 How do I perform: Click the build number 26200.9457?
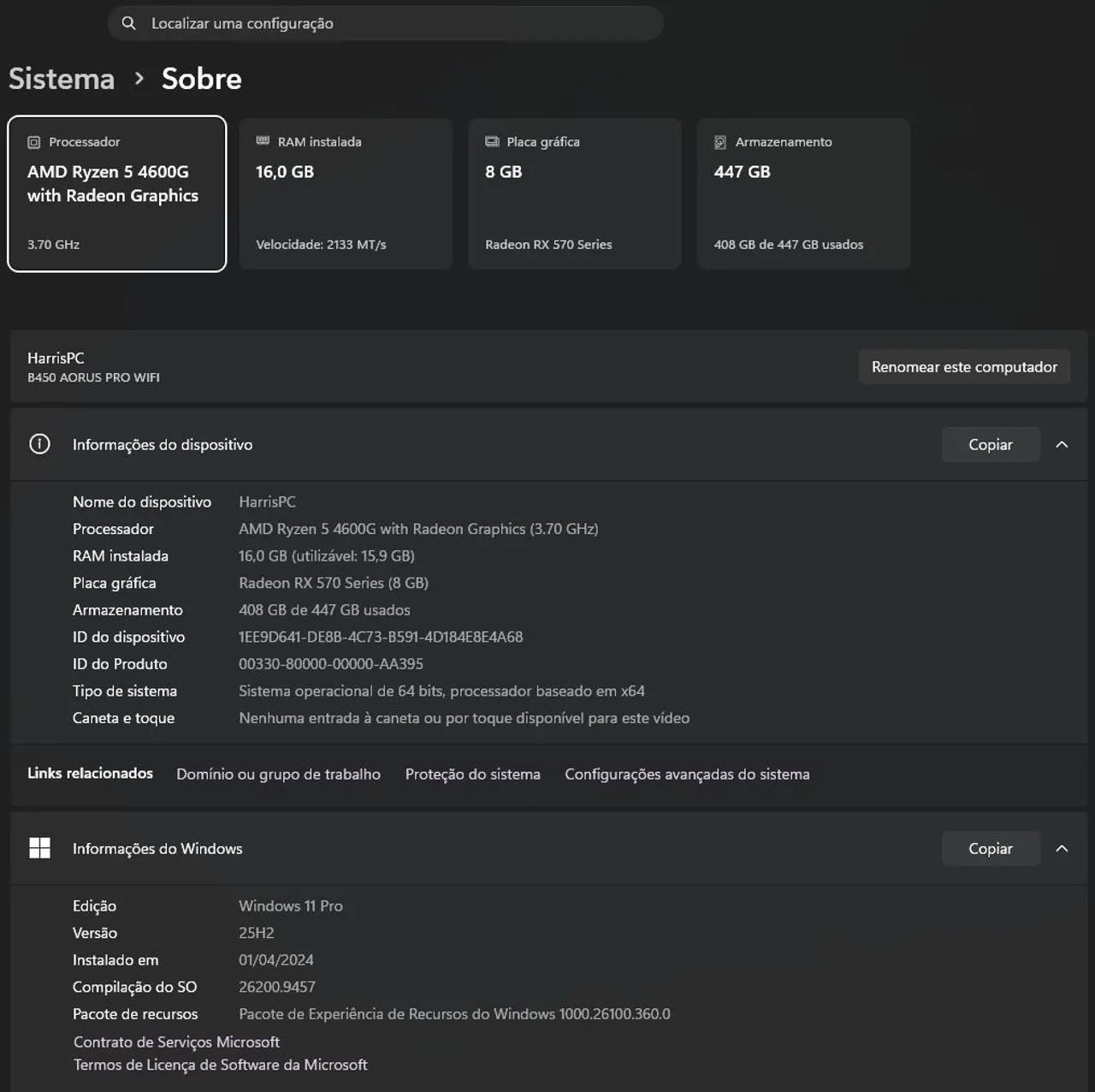pyautogui.click(x=277, y=987)
